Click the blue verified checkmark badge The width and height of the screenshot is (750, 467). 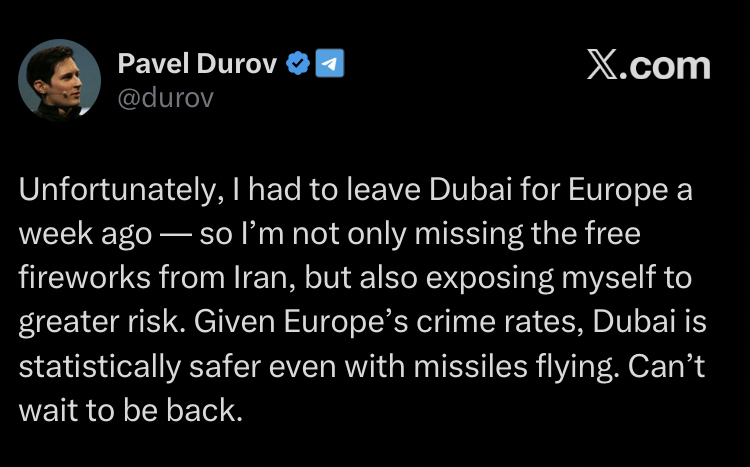[x=298, y=65]
